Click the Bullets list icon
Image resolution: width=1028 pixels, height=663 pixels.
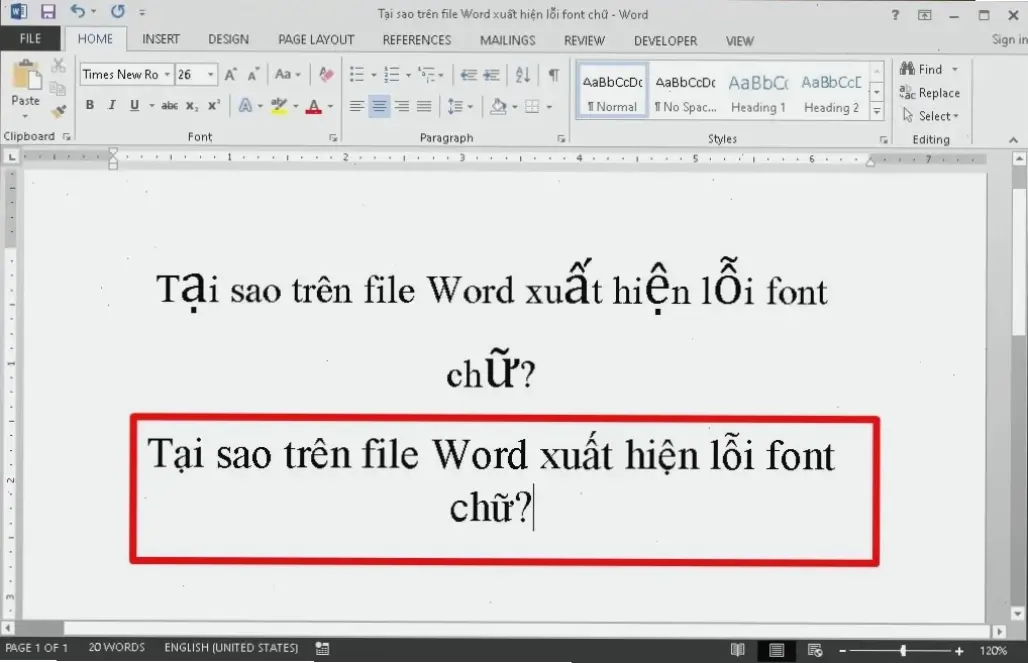pyautogui.click(x=357, y=75)
